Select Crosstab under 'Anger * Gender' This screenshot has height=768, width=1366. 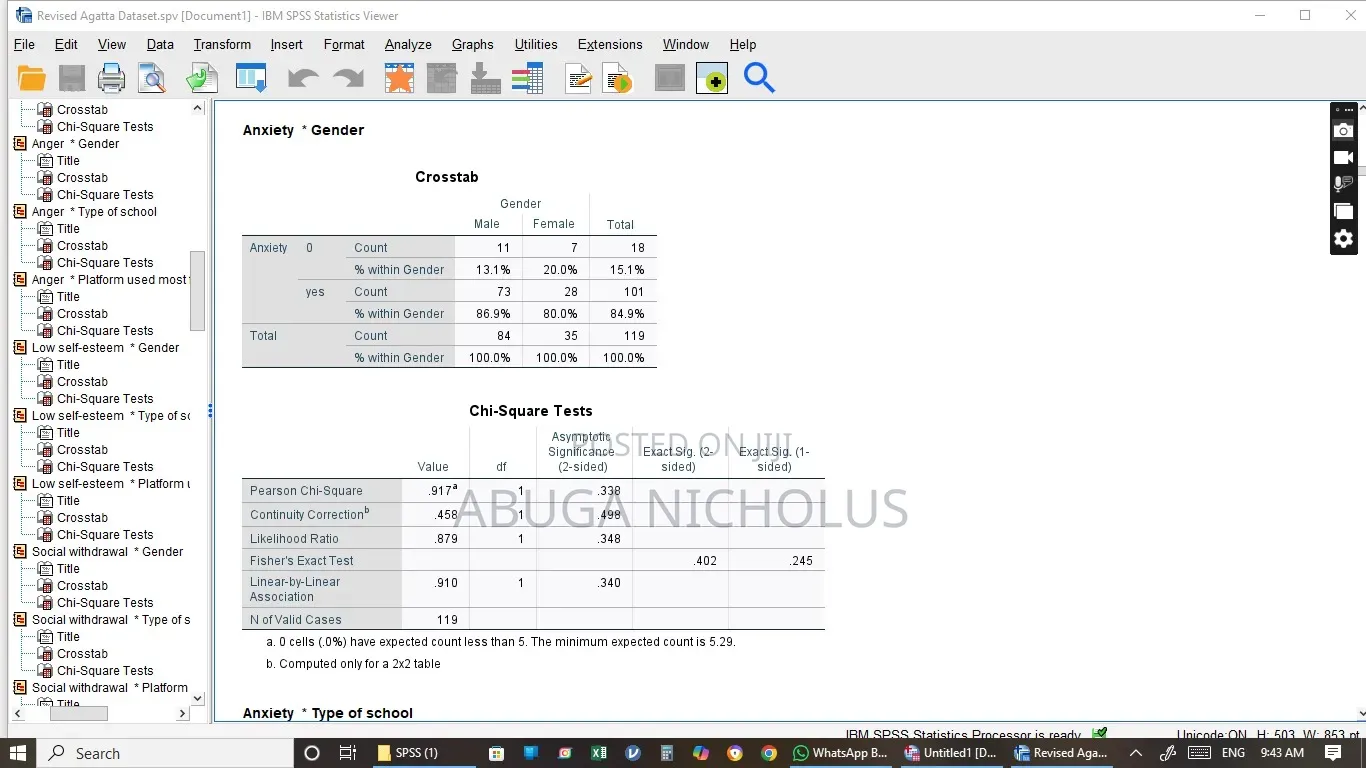(x=82, y=178)
